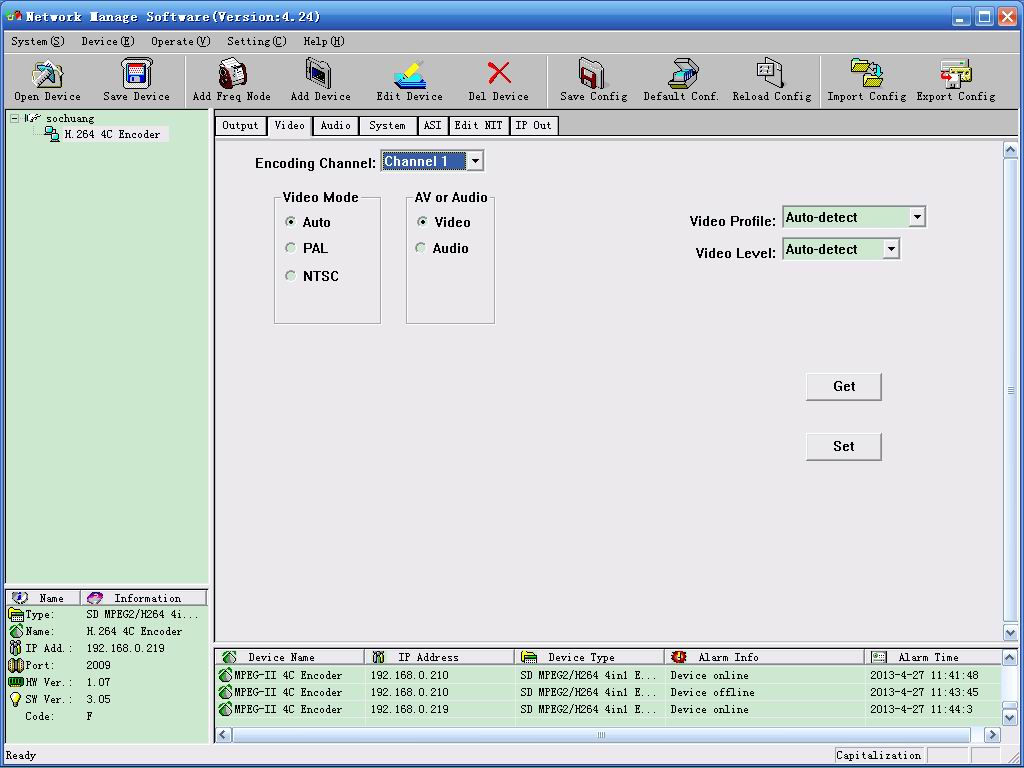Open the Operate menu
This screenshot has height=768, width=1024.
tap(181, 41)
